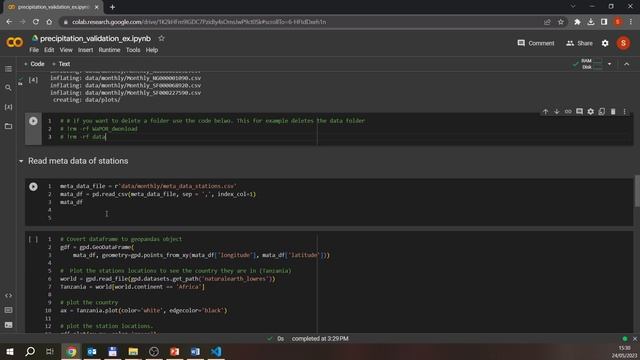Open the Help menu
640x360 pixels.
pyautogui.click(x=152, y=50)
